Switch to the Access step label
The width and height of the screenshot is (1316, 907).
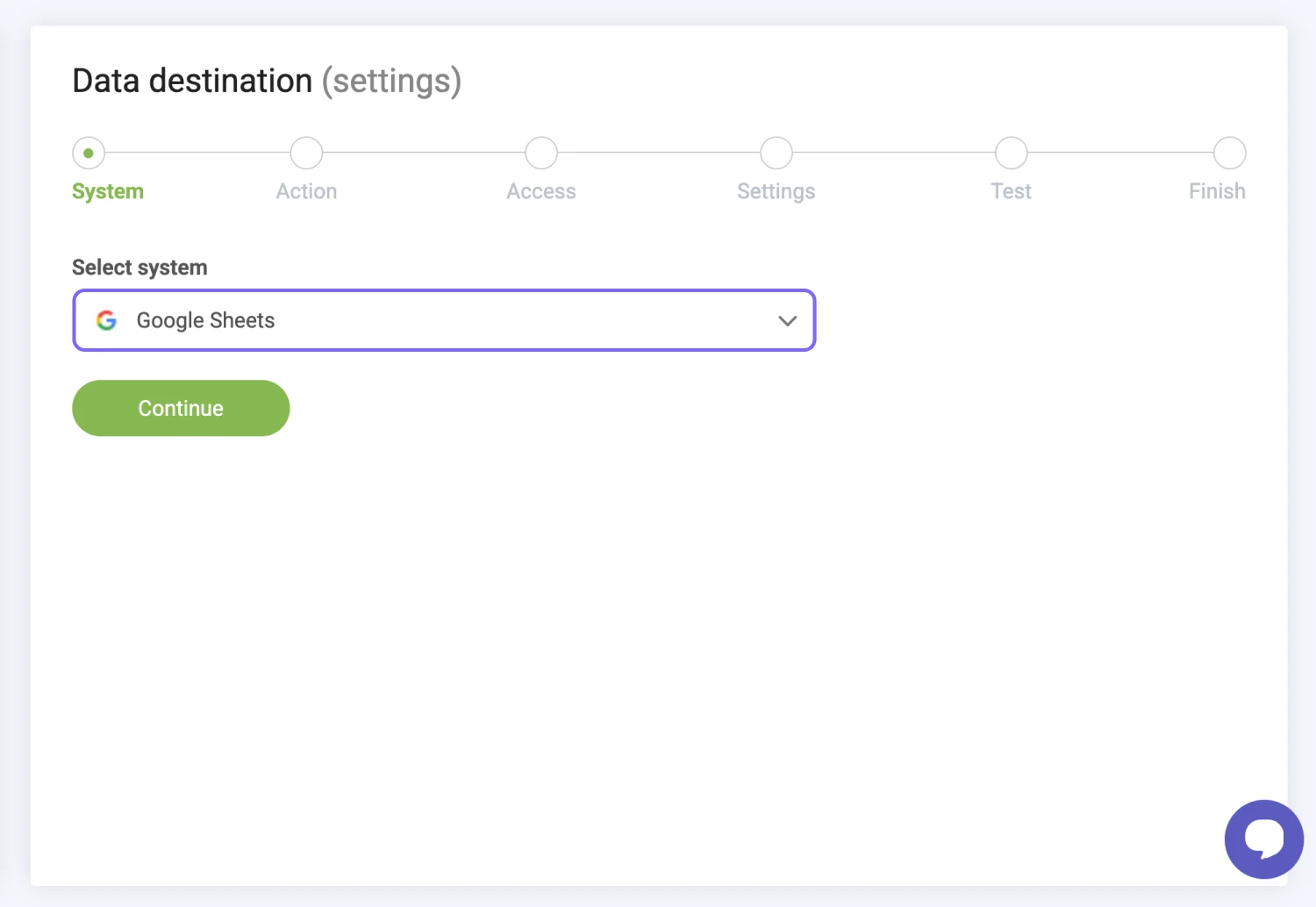tap(541, 191)
